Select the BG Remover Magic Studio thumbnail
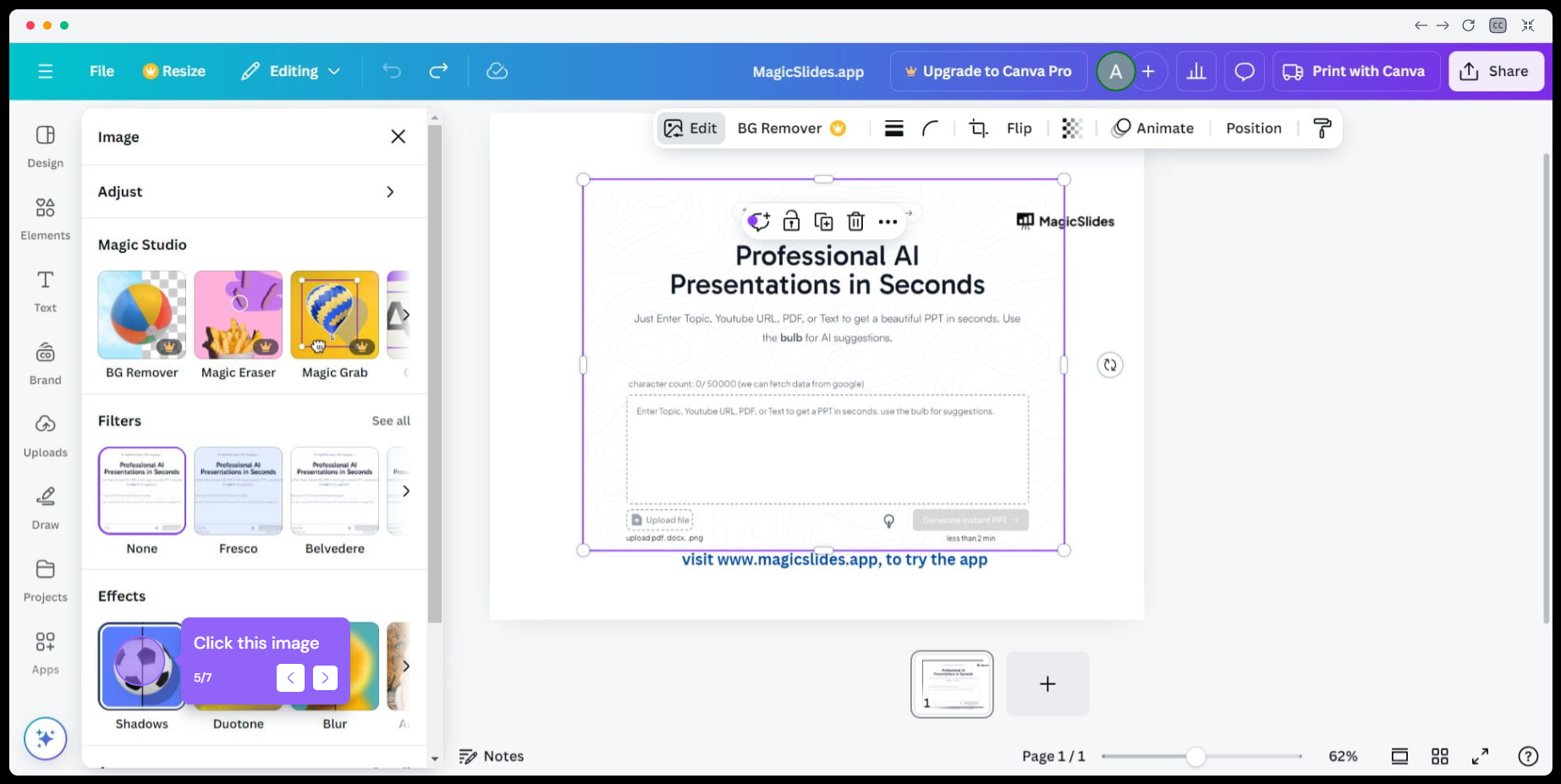The height and width of the screenshot is (784, 1561). (142, 315)
